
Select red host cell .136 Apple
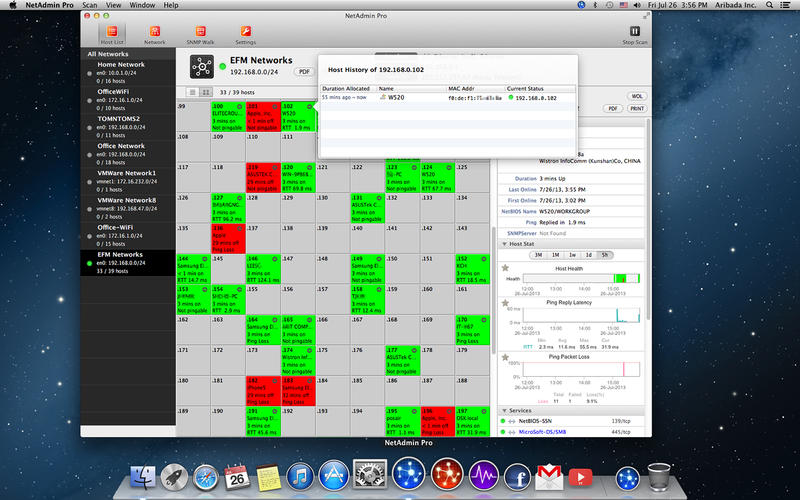(x=228, y=238)
